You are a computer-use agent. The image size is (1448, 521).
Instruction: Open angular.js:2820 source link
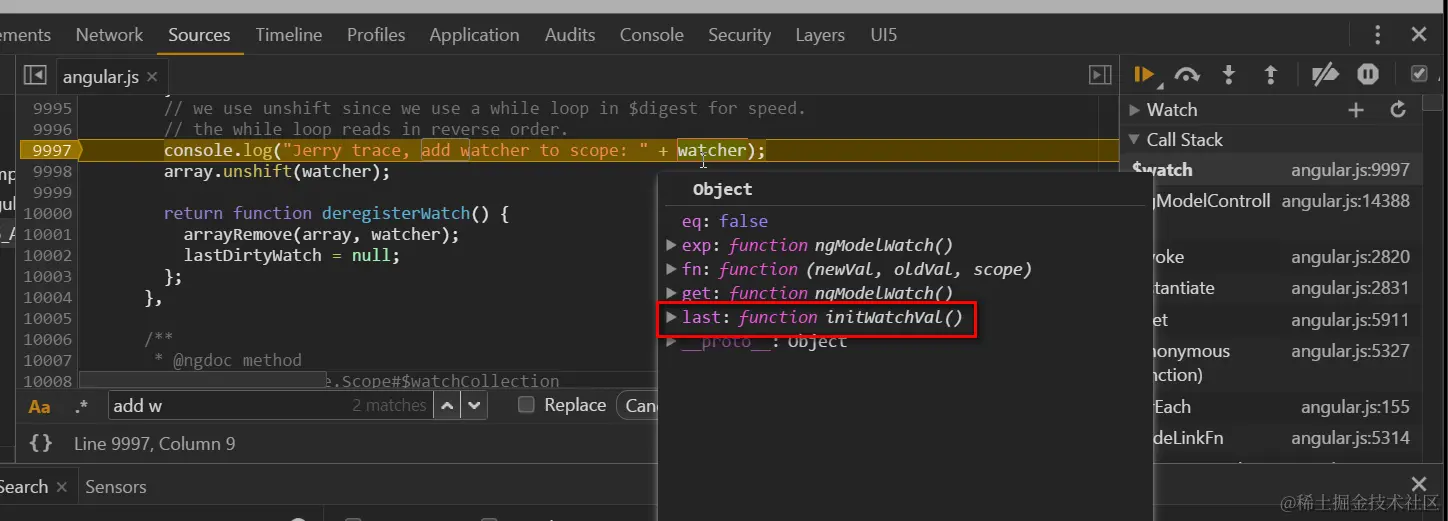tap(1350, 257)
